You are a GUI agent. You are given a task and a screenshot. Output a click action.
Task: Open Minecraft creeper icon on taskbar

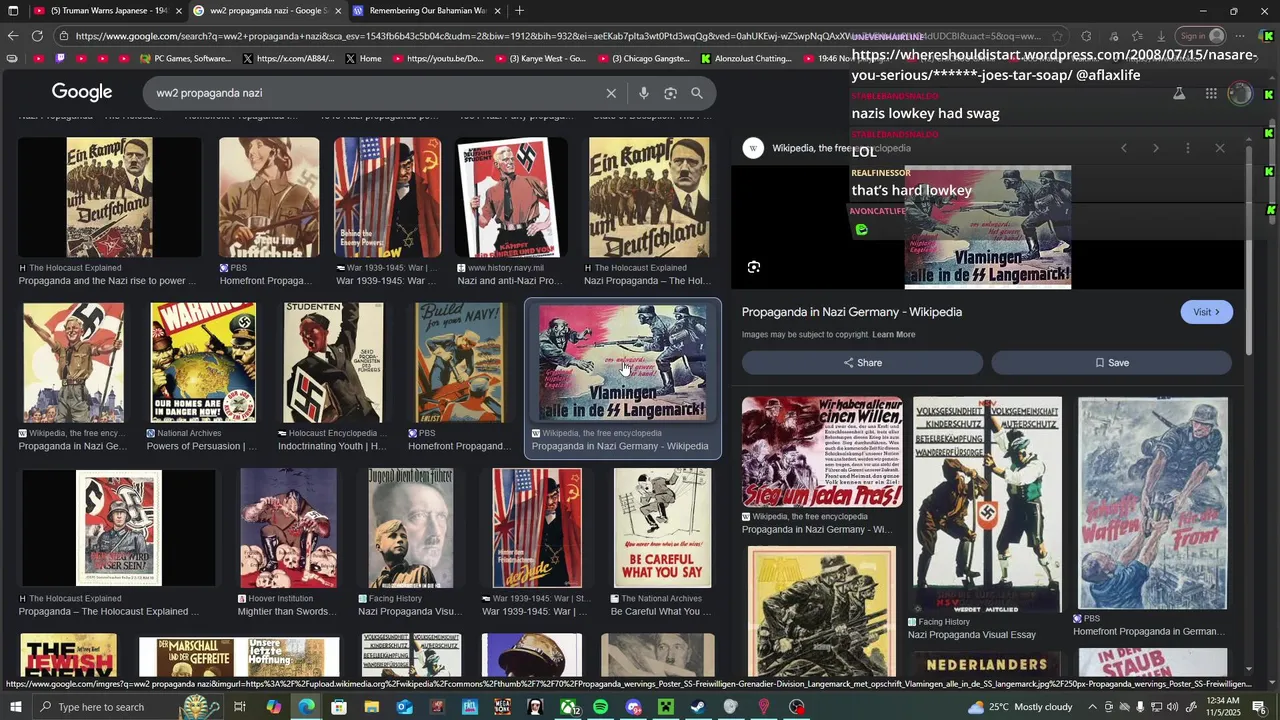click(x=665, y=707)
